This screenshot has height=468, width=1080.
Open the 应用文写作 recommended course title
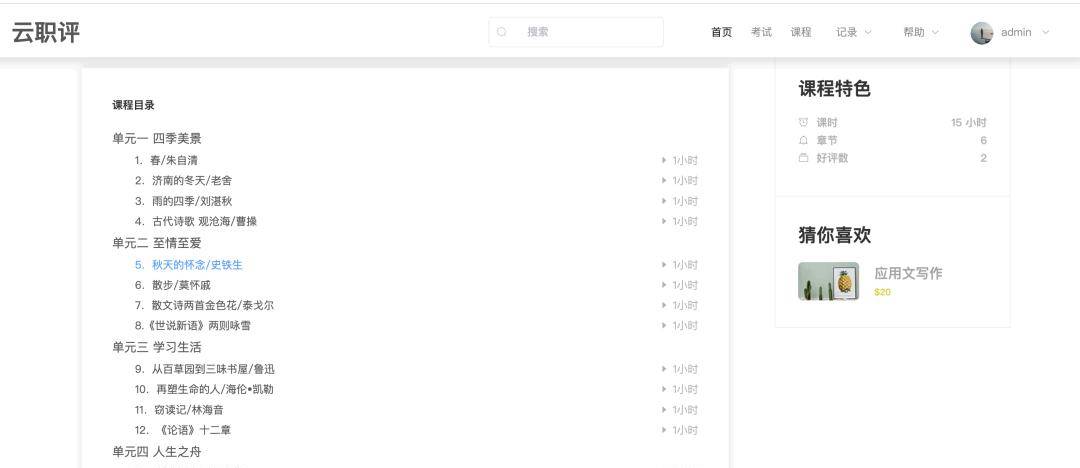pyautogui.click(x=908, y=274)
